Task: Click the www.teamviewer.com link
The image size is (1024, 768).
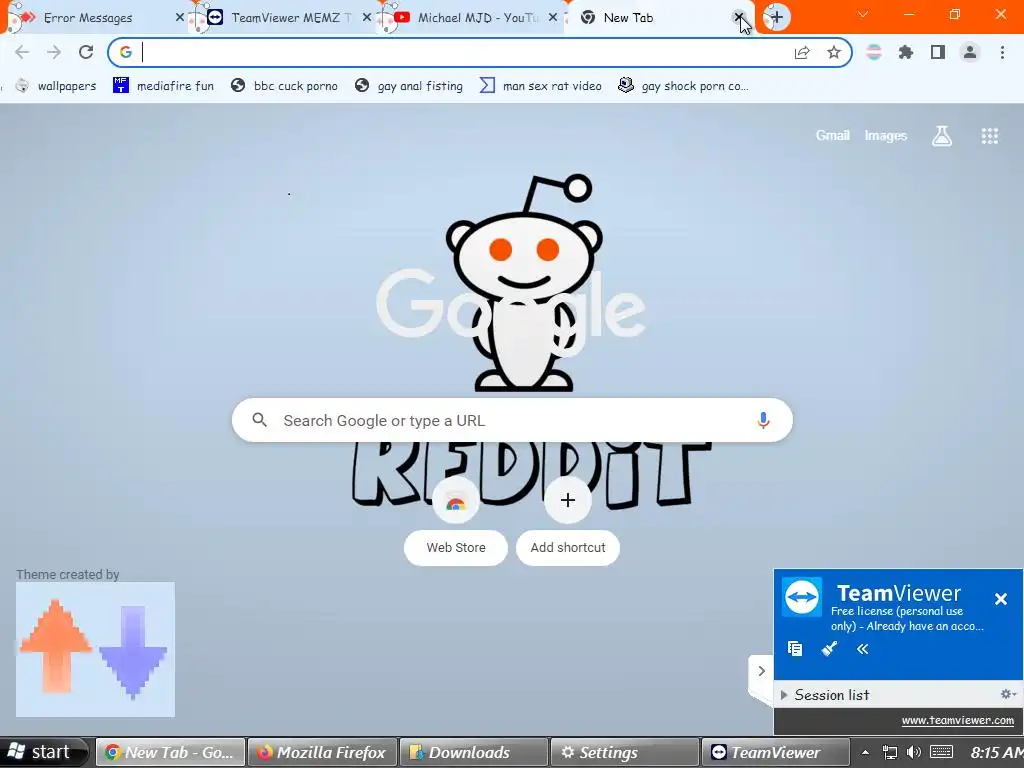Action: (x=957, y=720)
